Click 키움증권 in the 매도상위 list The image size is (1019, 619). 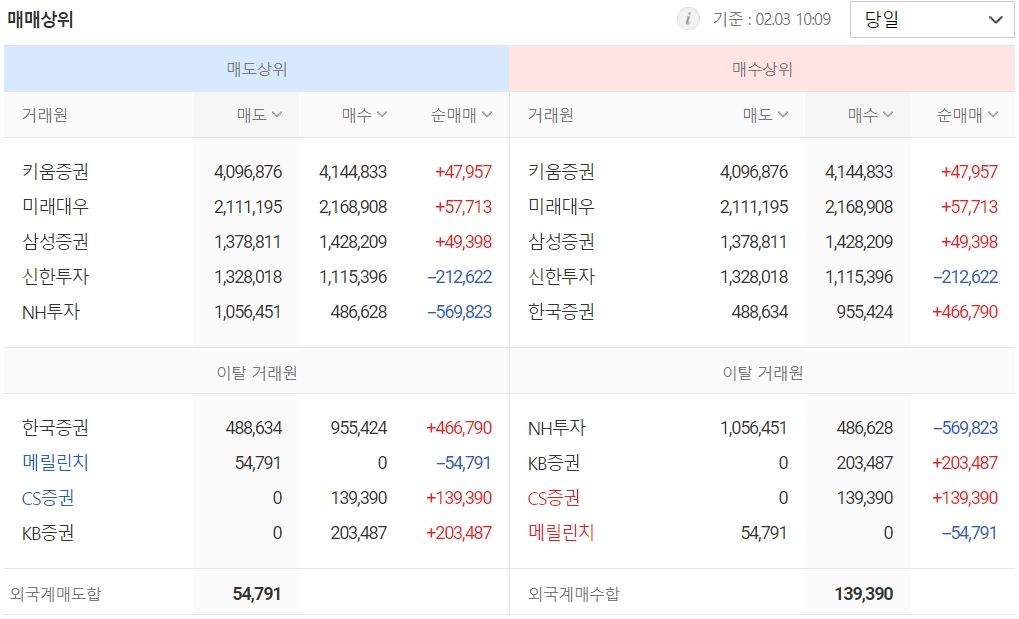pyautogui.click(x=55, y=172)
